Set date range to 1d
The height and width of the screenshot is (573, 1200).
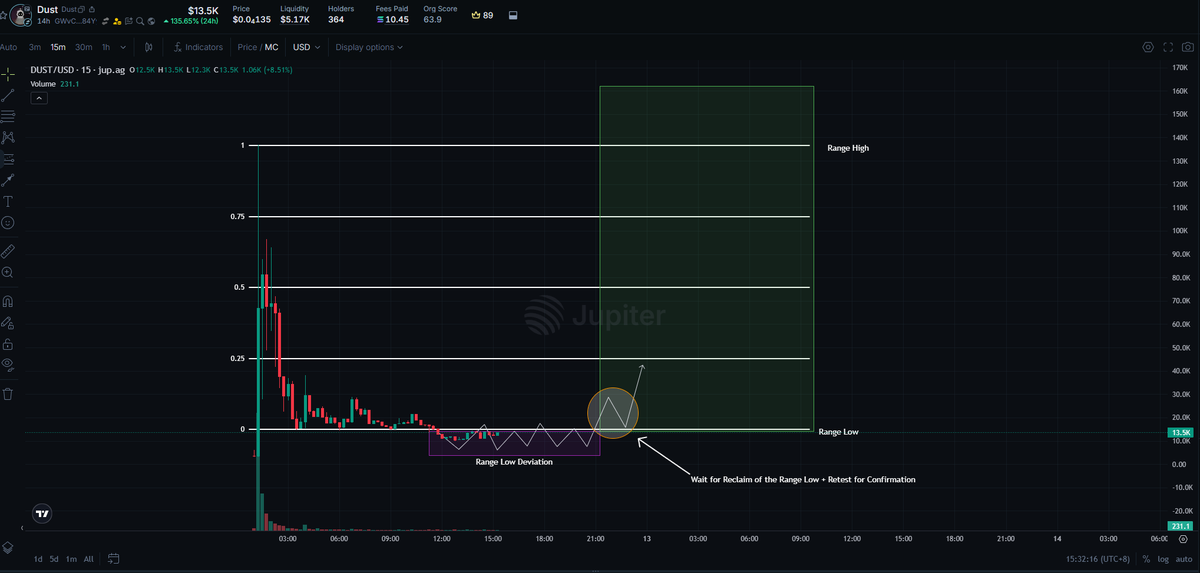point(39,558)
